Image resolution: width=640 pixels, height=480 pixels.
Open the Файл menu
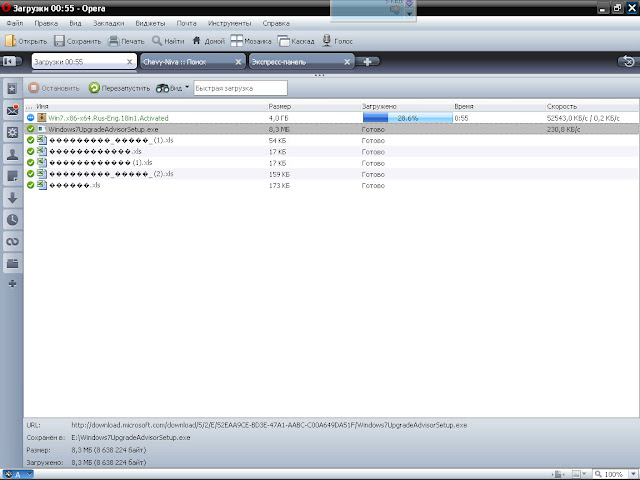[15, 23]
